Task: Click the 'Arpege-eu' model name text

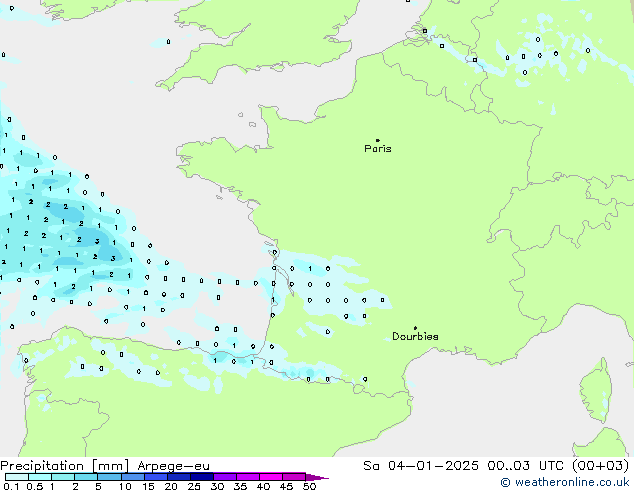Action: click(173, 466)
